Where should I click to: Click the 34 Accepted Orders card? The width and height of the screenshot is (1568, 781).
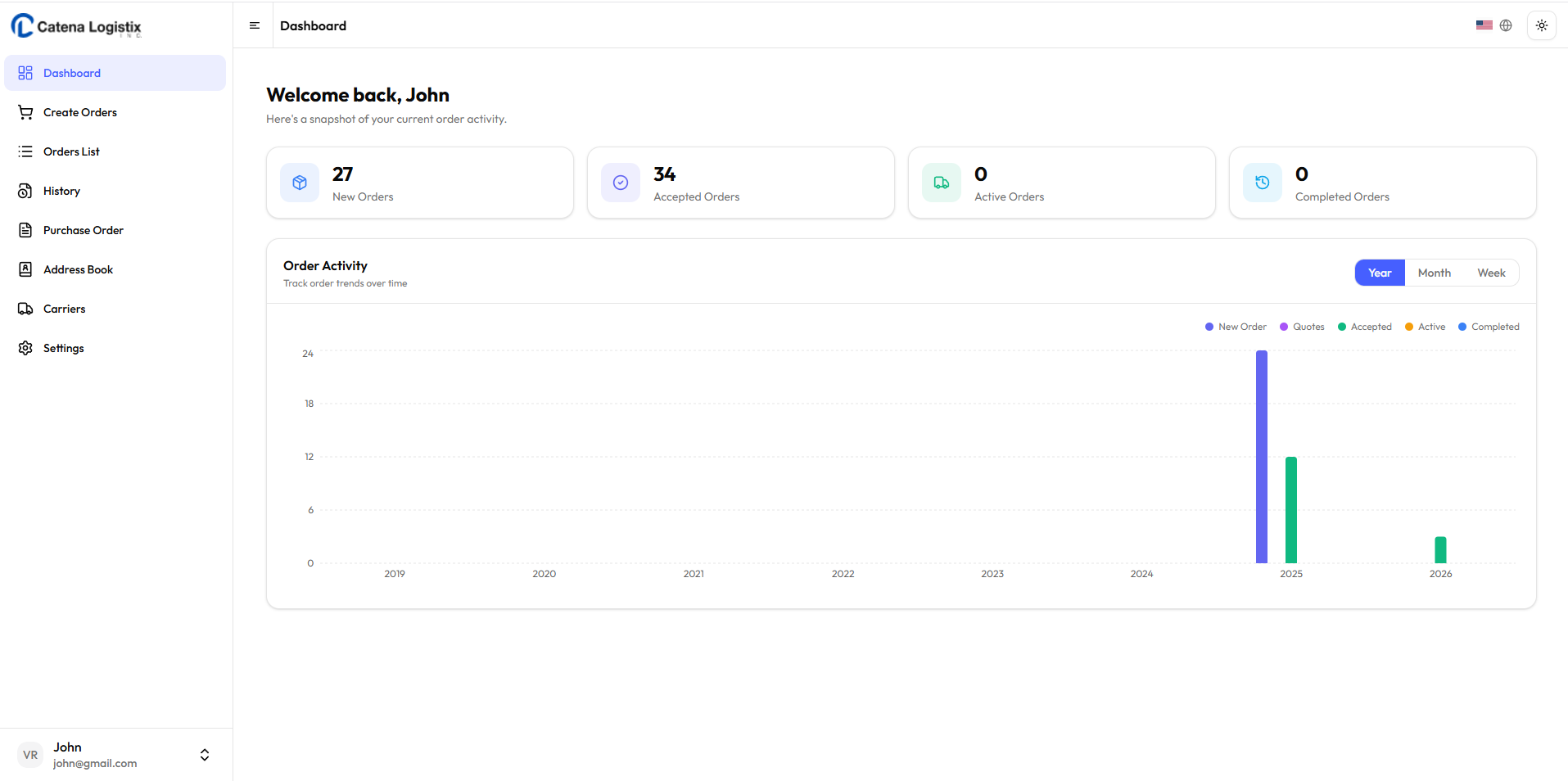pyautogui.click(x=741, y=183)
